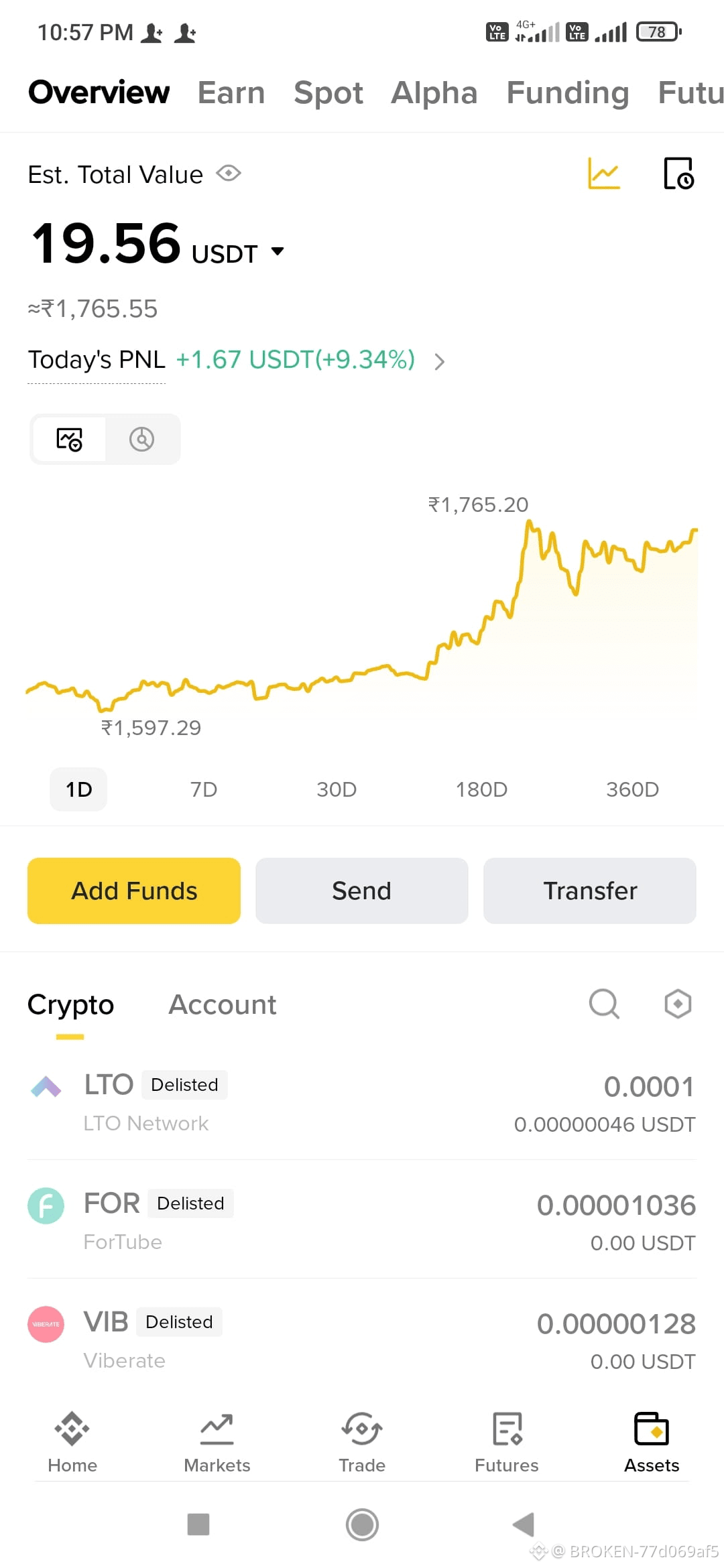Open the hexagon asset settings icon
Screen dimensions: 724x1568
[x=678, y=1004]
